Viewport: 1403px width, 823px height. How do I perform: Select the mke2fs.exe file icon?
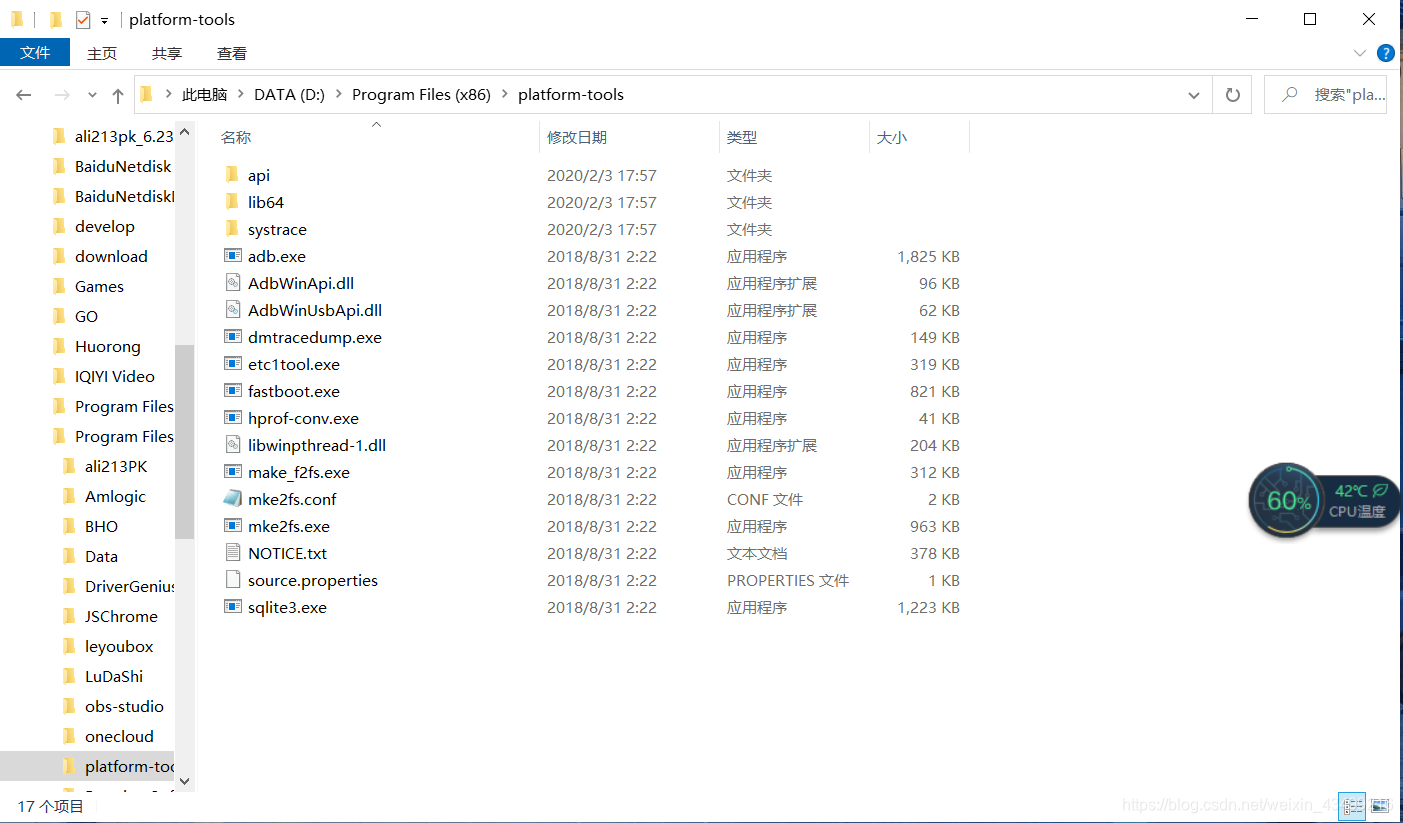[232, 526]
